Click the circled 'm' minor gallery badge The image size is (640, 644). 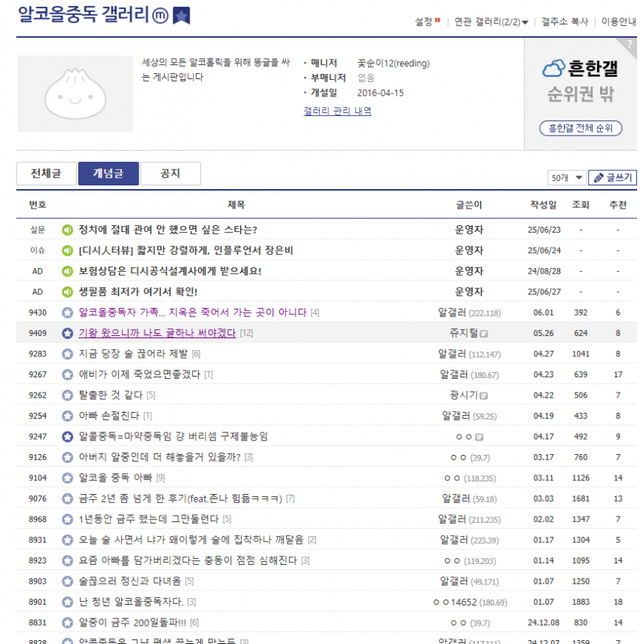pyautogui.click(x=158, y=15)
